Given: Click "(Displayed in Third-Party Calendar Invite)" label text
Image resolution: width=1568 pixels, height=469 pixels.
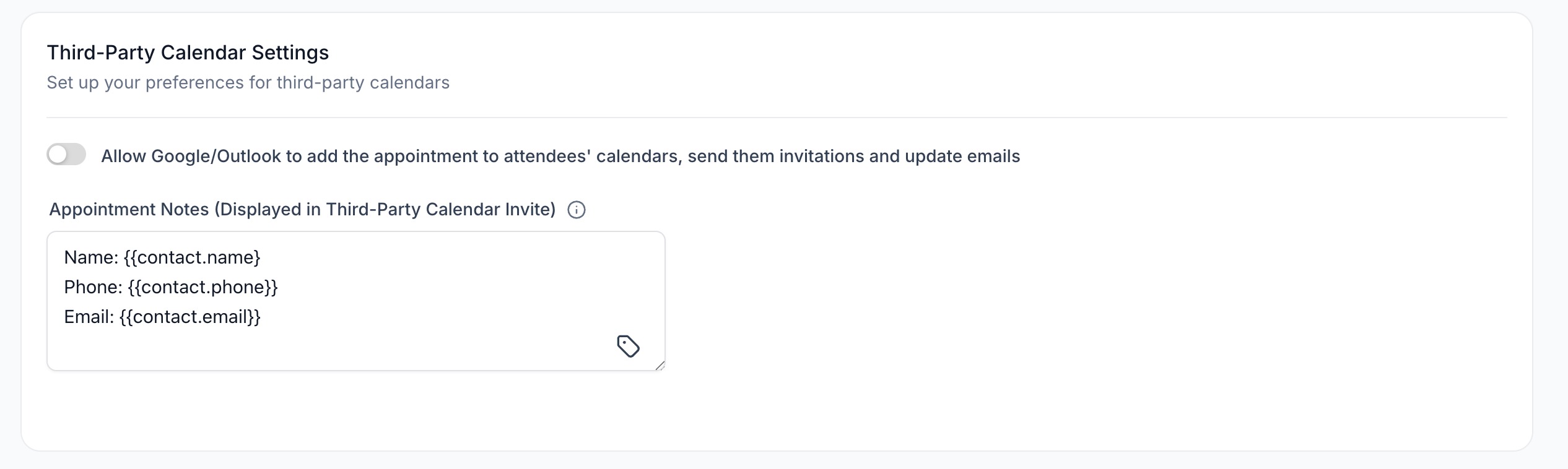Looking at the screenshot, I should coord(385,209).
